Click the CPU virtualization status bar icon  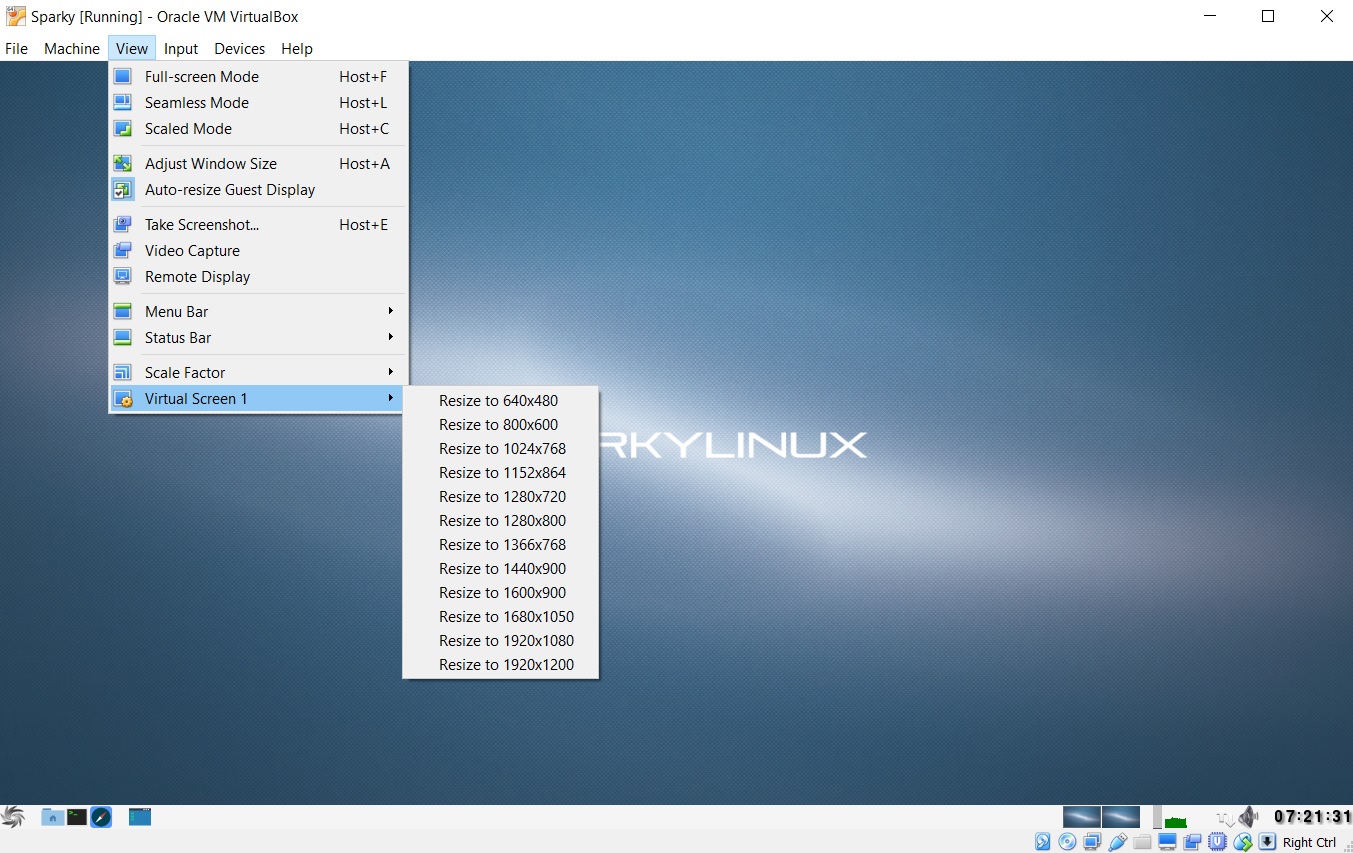tap(1217, 842)
